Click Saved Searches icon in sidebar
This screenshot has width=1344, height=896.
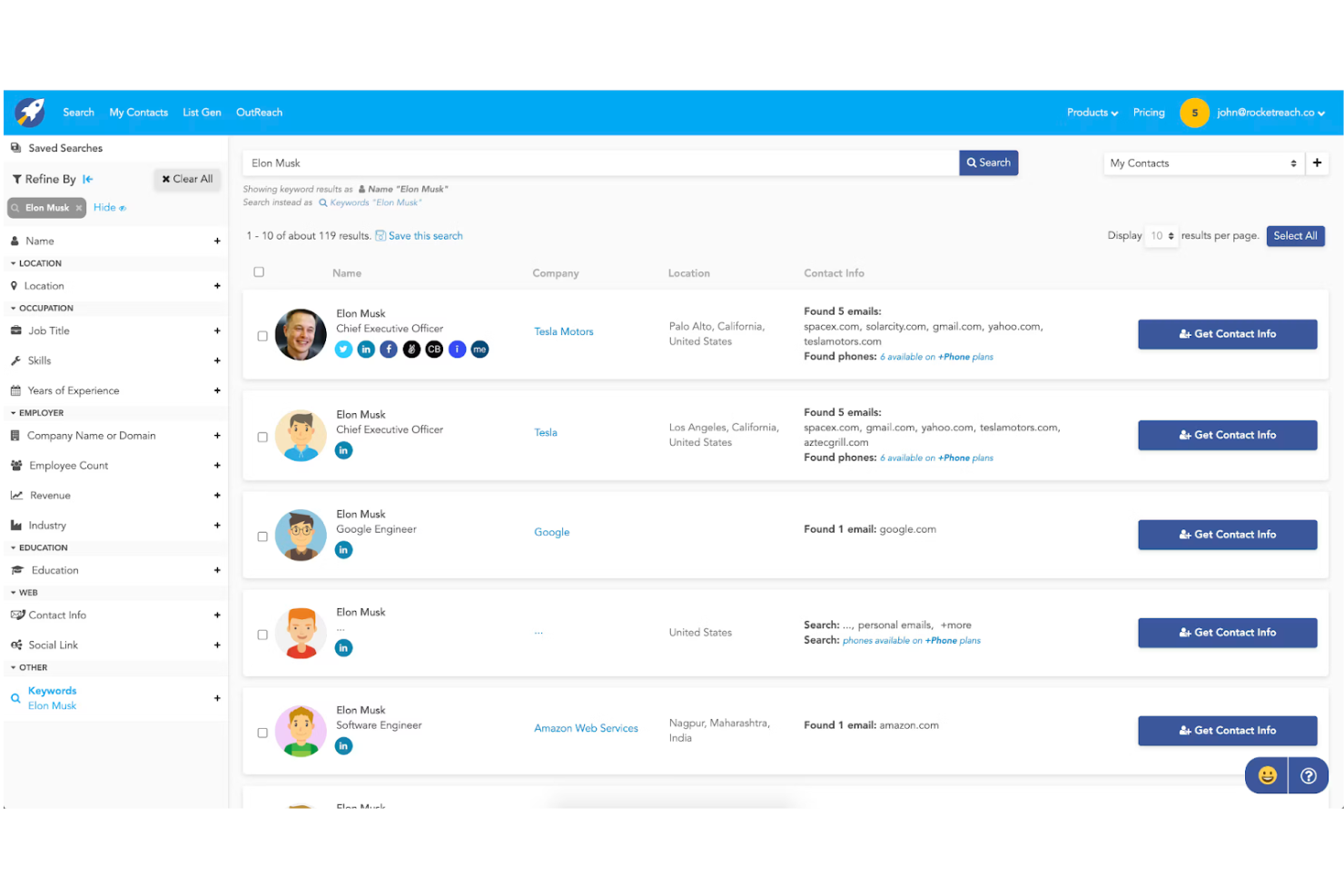click(16, 148)
